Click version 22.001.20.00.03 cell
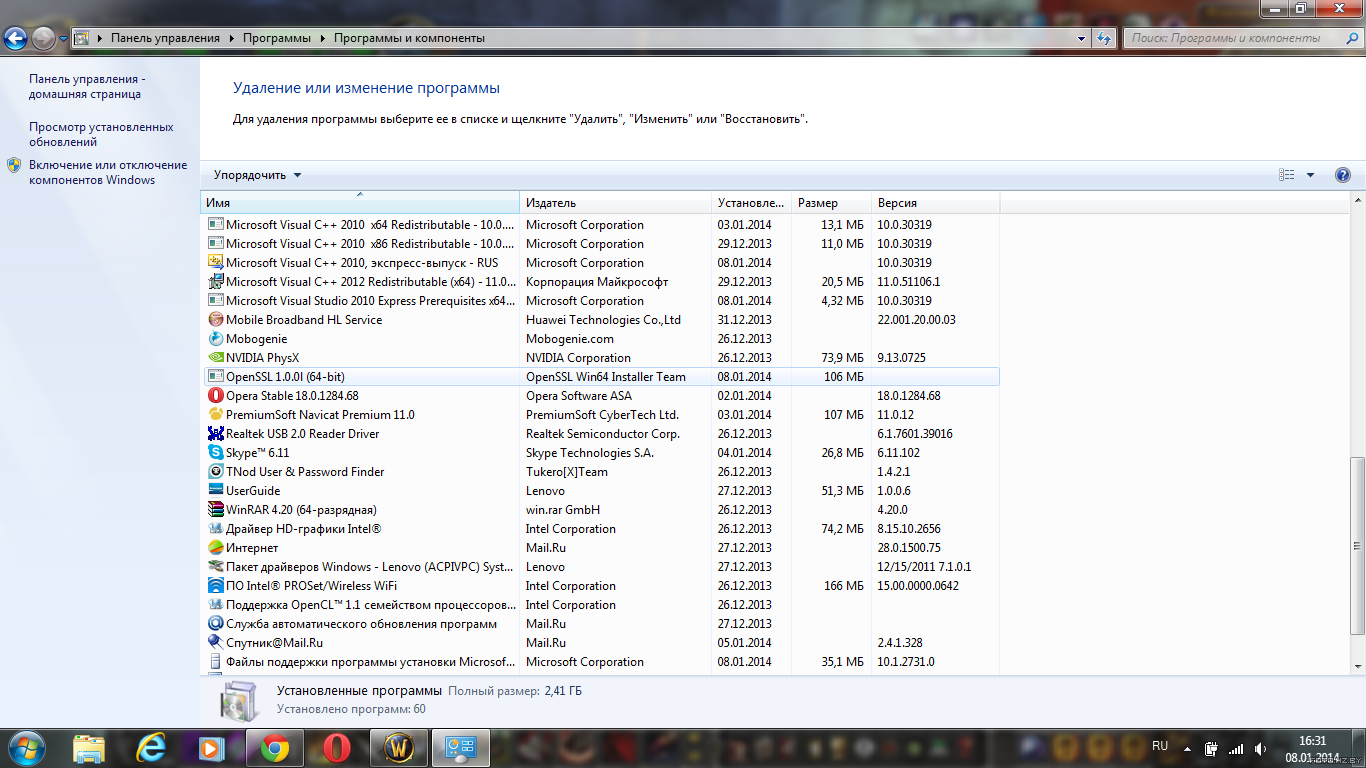 pos(916,320)
